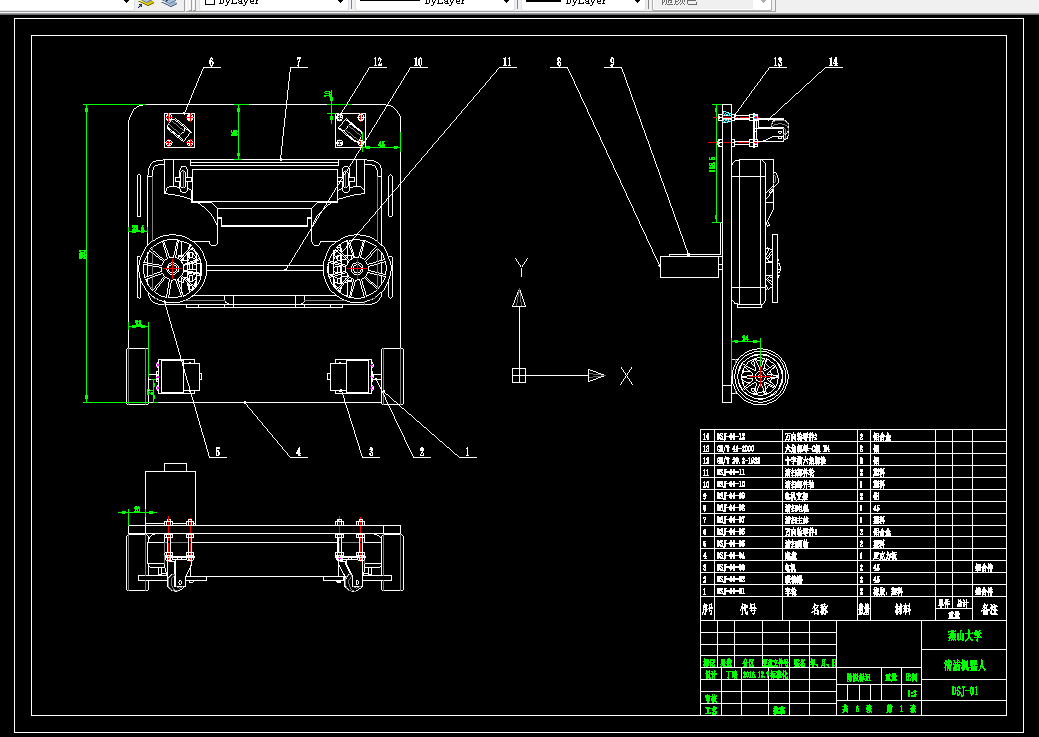
Task: Select leader callout number 2 below top view
Action: [x=421, y=452]
